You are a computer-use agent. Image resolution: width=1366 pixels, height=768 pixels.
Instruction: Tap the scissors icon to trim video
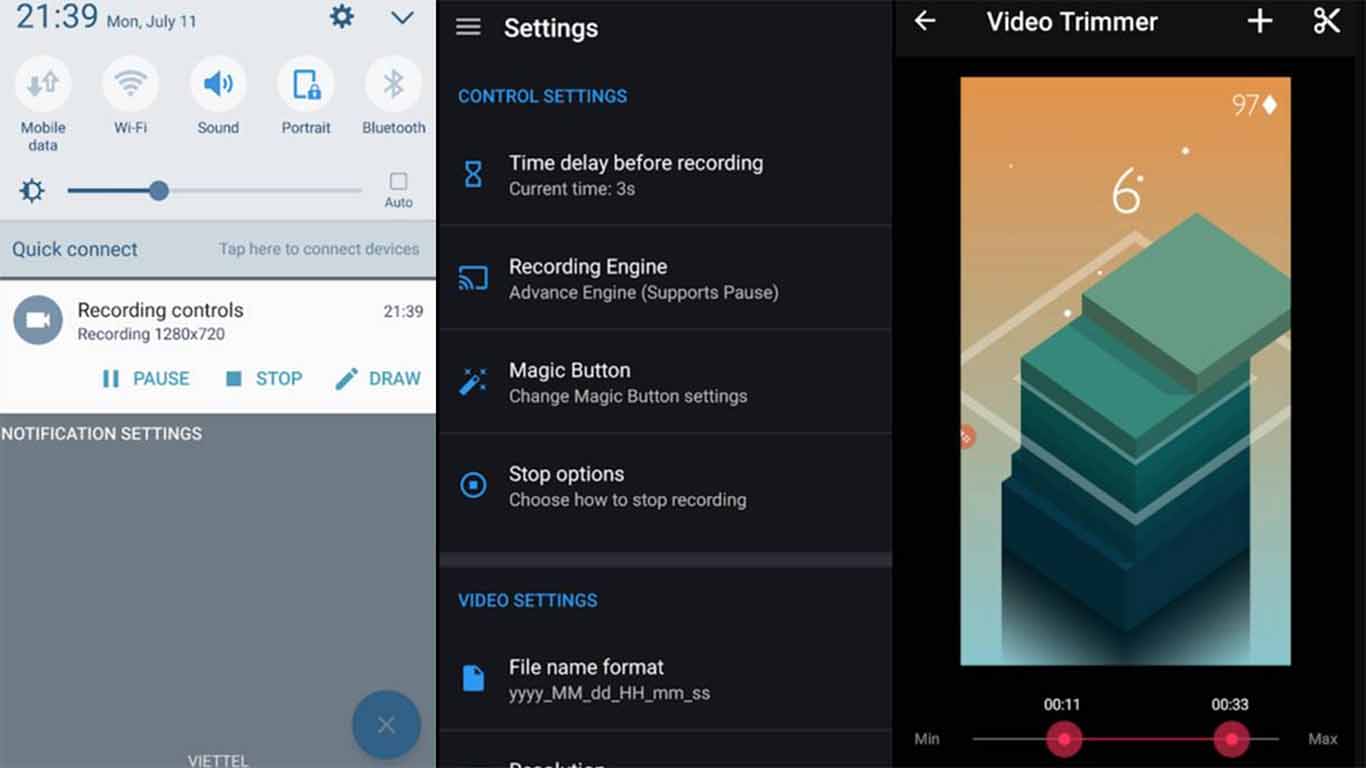click(1326, 20)
